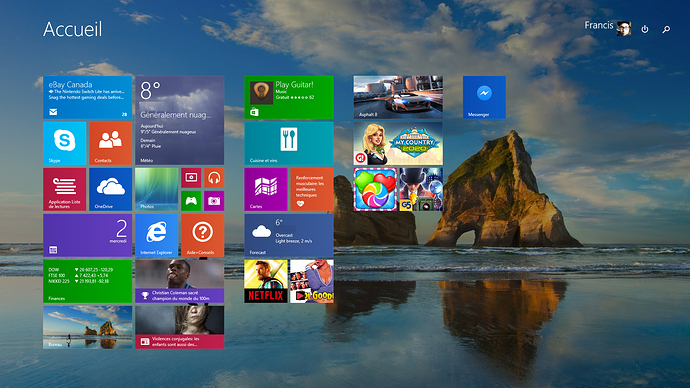Open the OneDrive tile
Screen dimensions: 690x388
(x=110, y=189)
